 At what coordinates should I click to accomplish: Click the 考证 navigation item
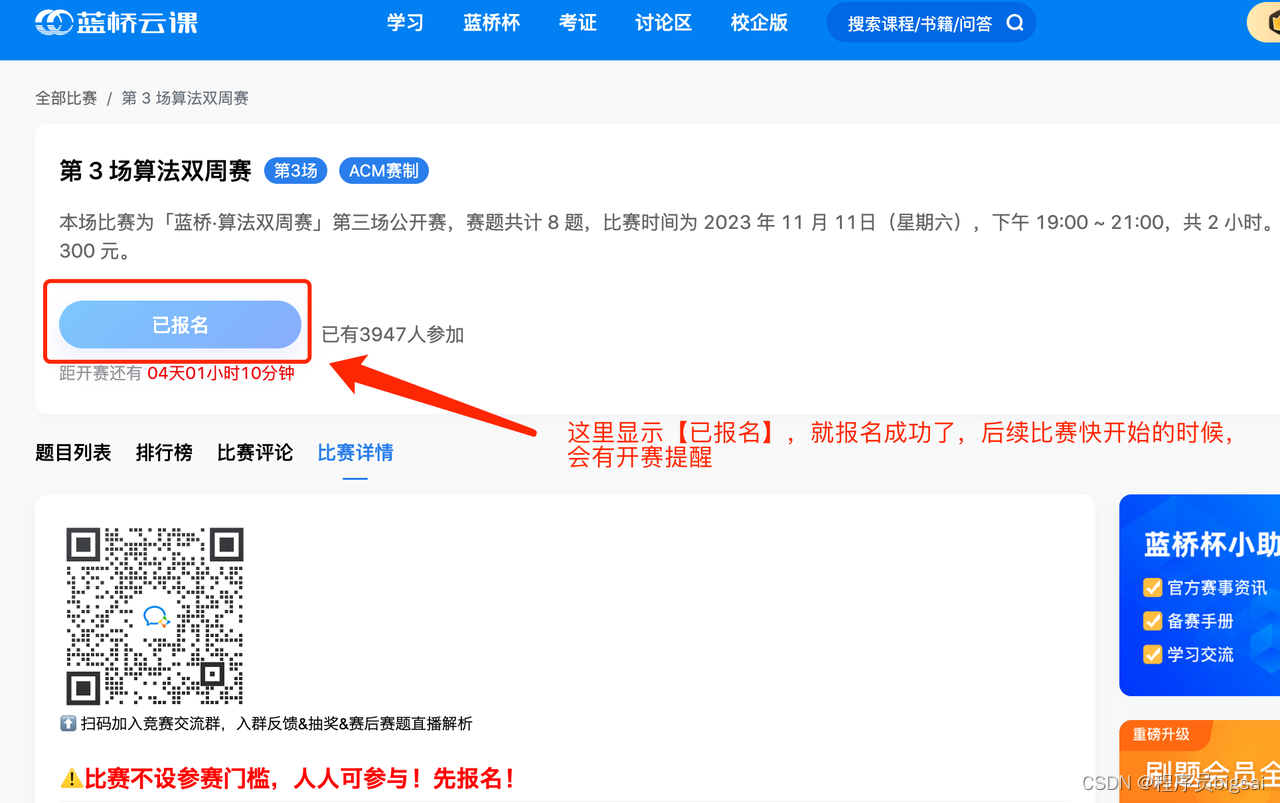(x=578, y=22)
